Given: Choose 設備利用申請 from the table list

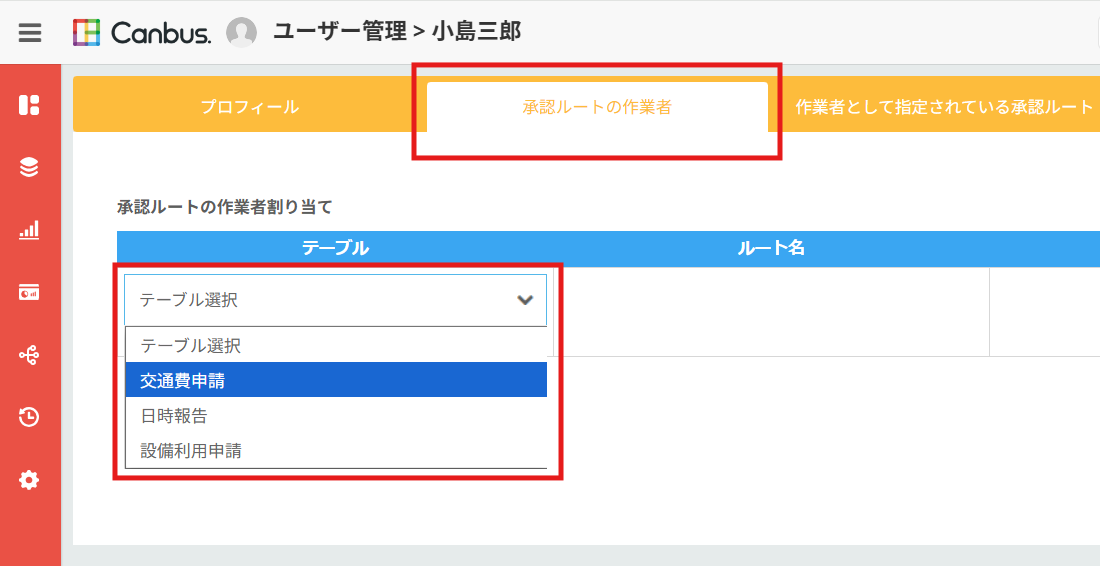Looking at the screenshot, I should pos(336,450).
